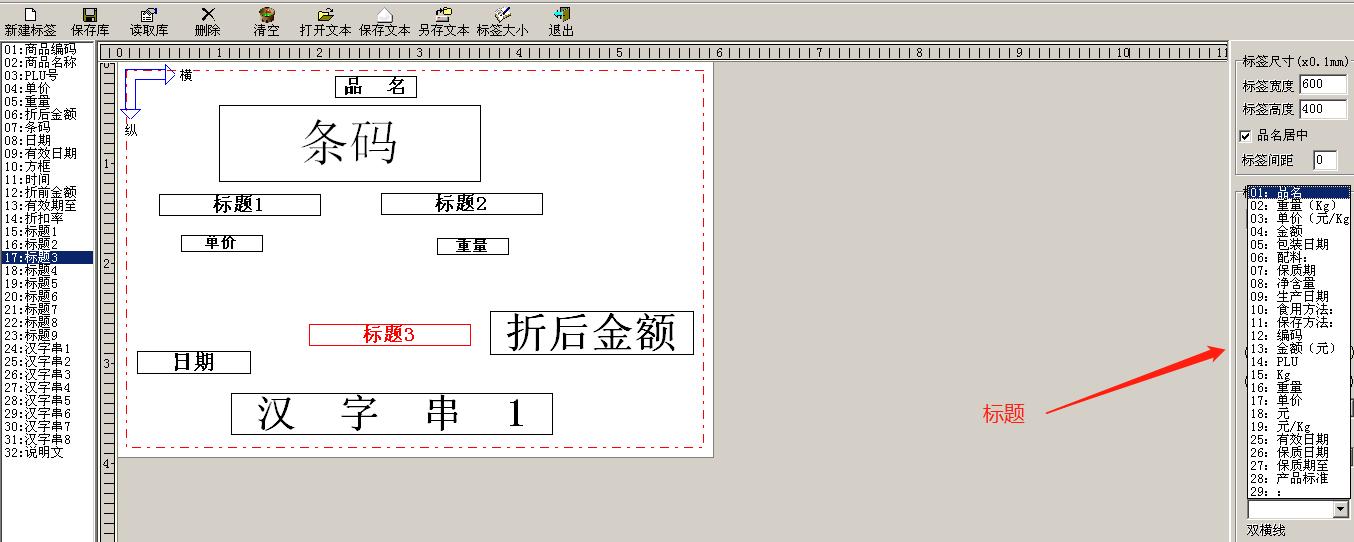The image size is (1354, 542).
Task: Click the 保存库 save library icon
Action: (x=90, y=15)
